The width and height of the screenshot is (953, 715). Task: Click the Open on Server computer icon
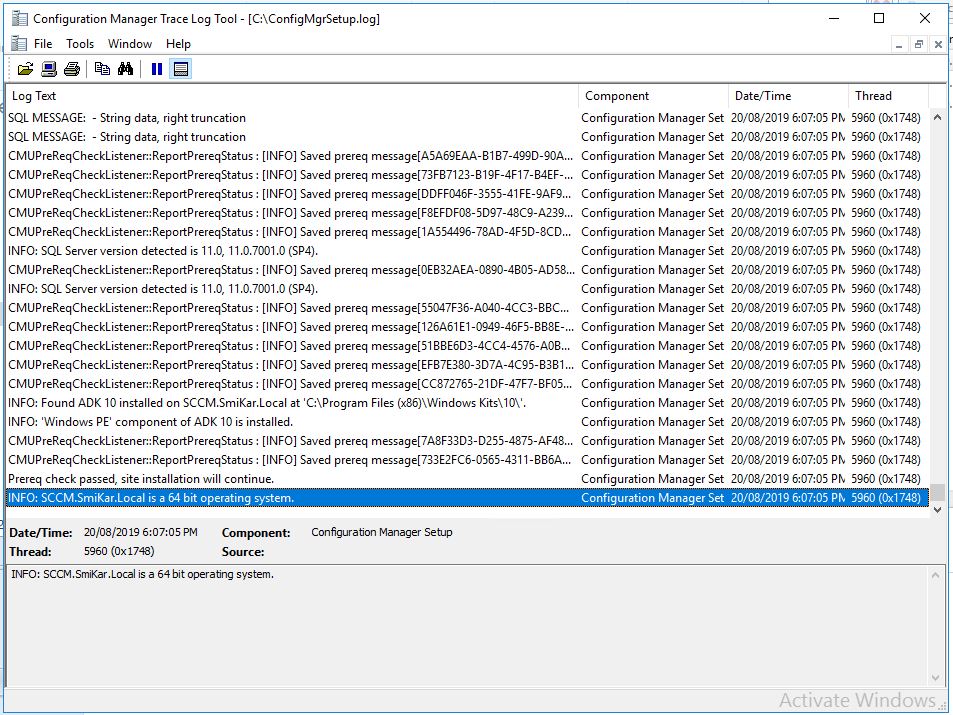[49, 69]
